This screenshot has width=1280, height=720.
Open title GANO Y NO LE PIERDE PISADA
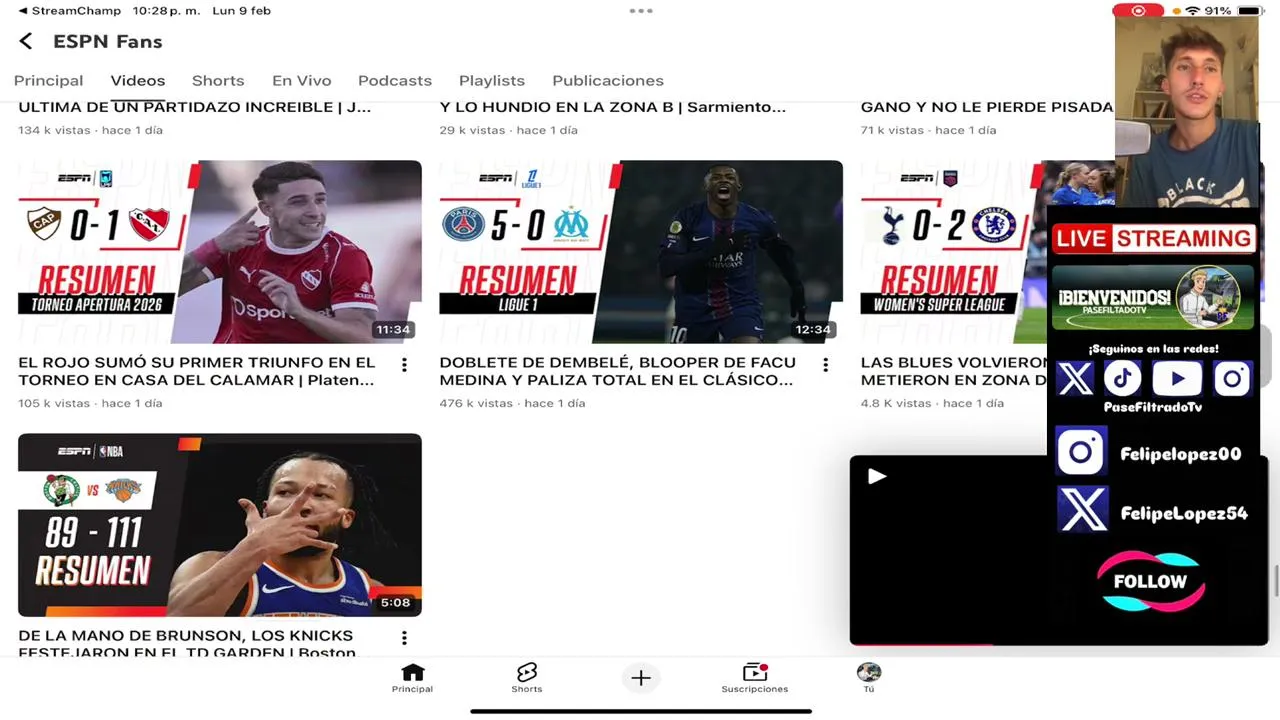(x=986, y=107)
